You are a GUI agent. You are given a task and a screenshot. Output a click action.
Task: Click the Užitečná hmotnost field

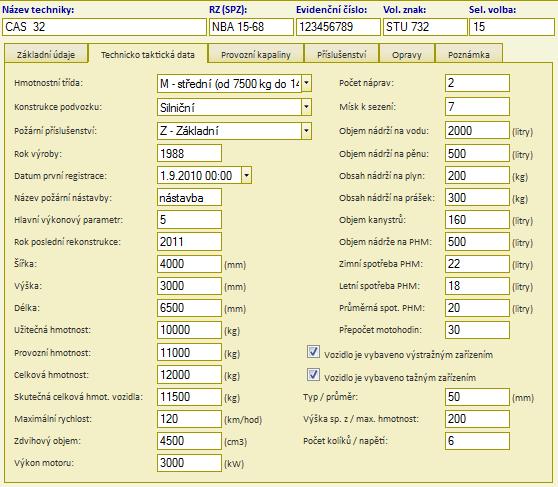(x=189, y=330)
